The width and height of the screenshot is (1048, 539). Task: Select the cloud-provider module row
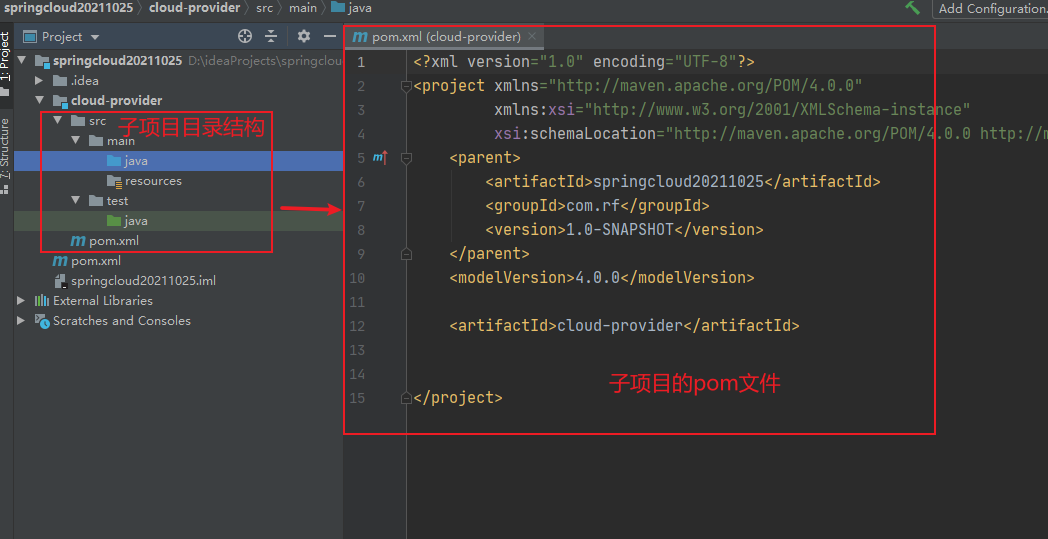coord(178,100)
